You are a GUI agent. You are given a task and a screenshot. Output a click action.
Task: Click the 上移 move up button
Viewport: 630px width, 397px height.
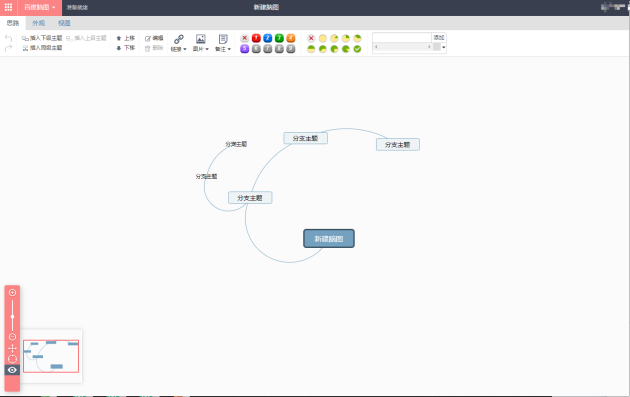(x=125, y=38)
